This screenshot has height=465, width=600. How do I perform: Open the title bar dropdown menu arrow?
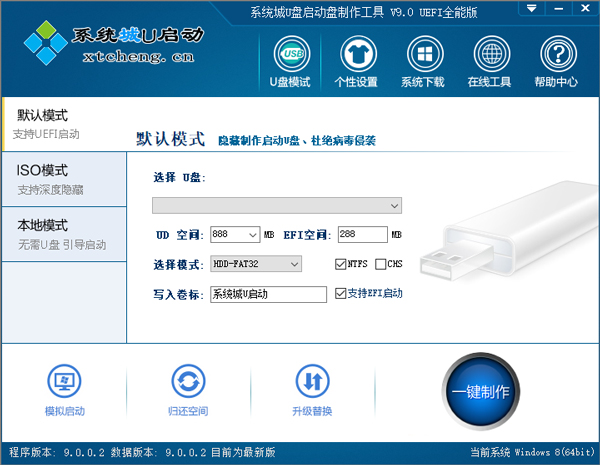(531, 8)
